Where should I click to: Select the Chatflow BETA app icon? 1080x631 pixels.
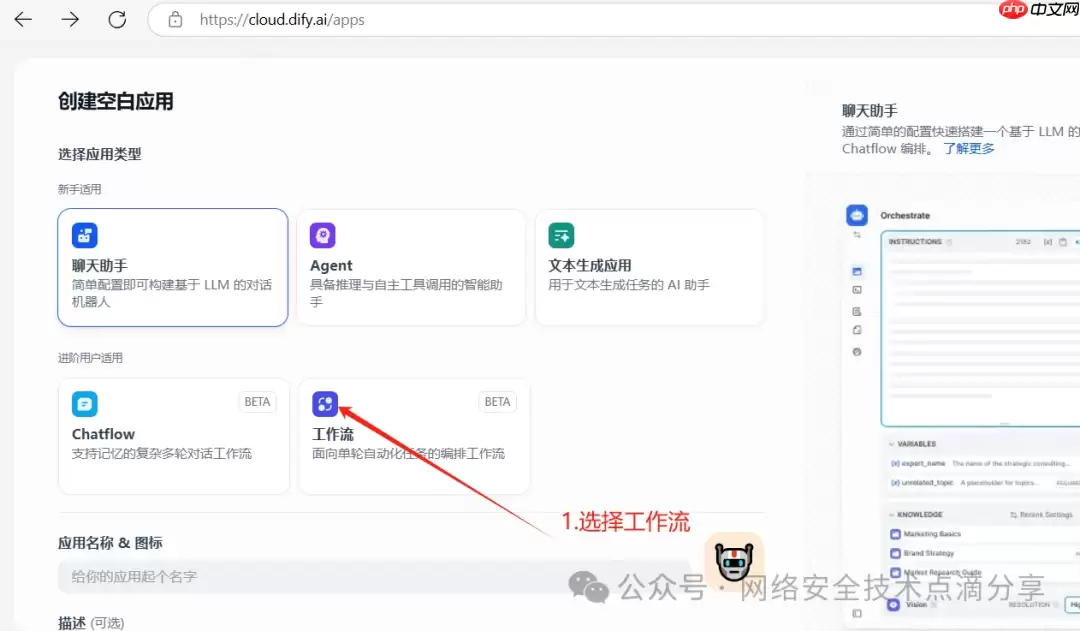[x=84, y=402]
